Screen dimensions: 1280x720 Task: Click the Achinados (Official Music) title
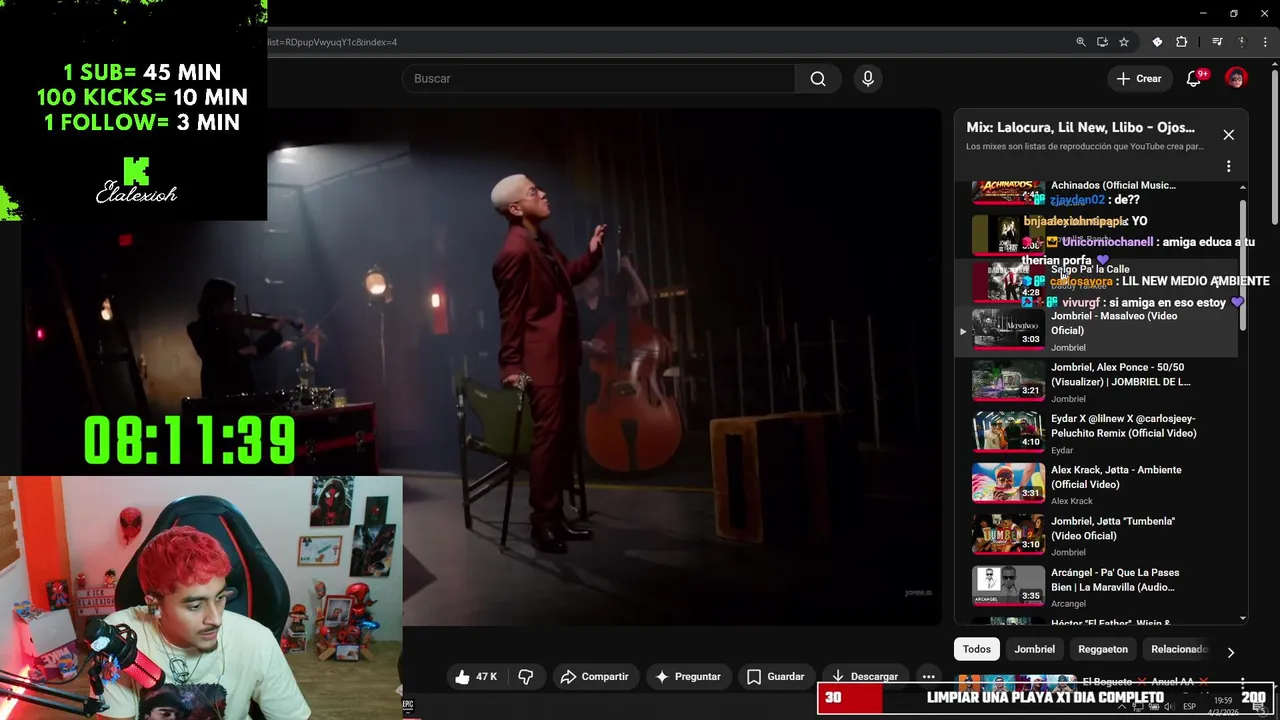1113,186
